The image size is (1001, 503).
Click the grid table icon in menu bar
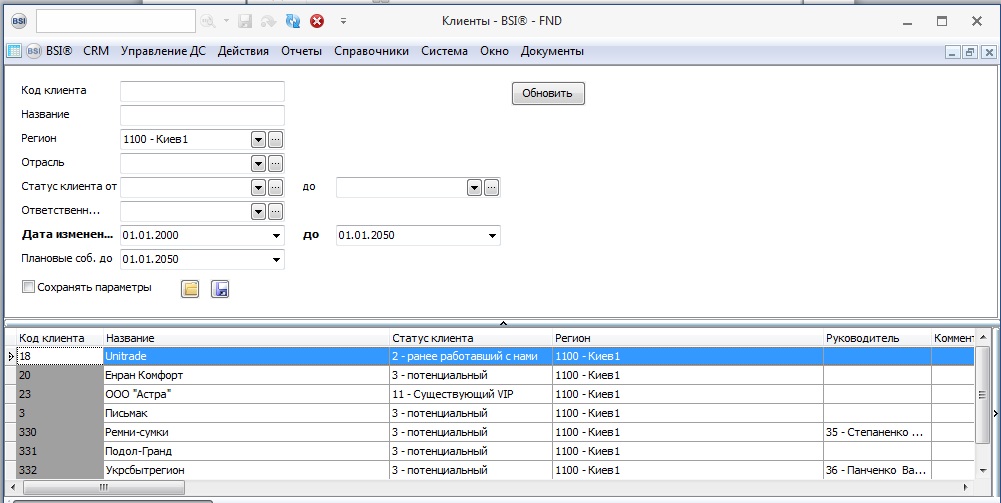click(15, 52)
